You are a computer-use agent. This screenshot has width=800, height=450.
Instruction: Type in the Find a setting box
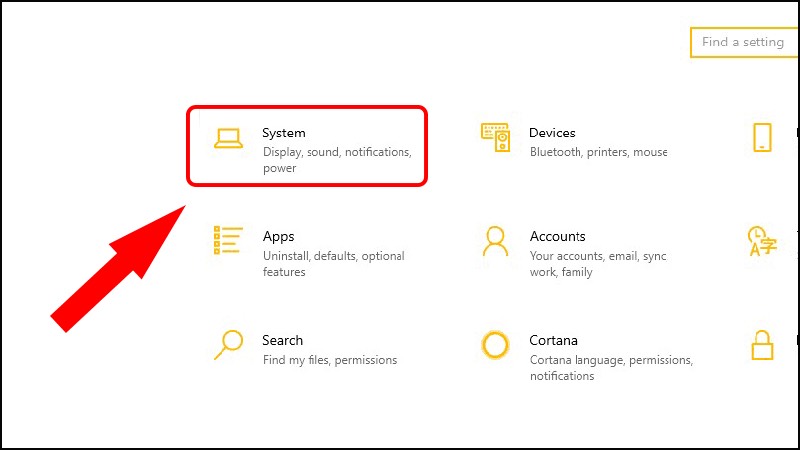(743, 42)
